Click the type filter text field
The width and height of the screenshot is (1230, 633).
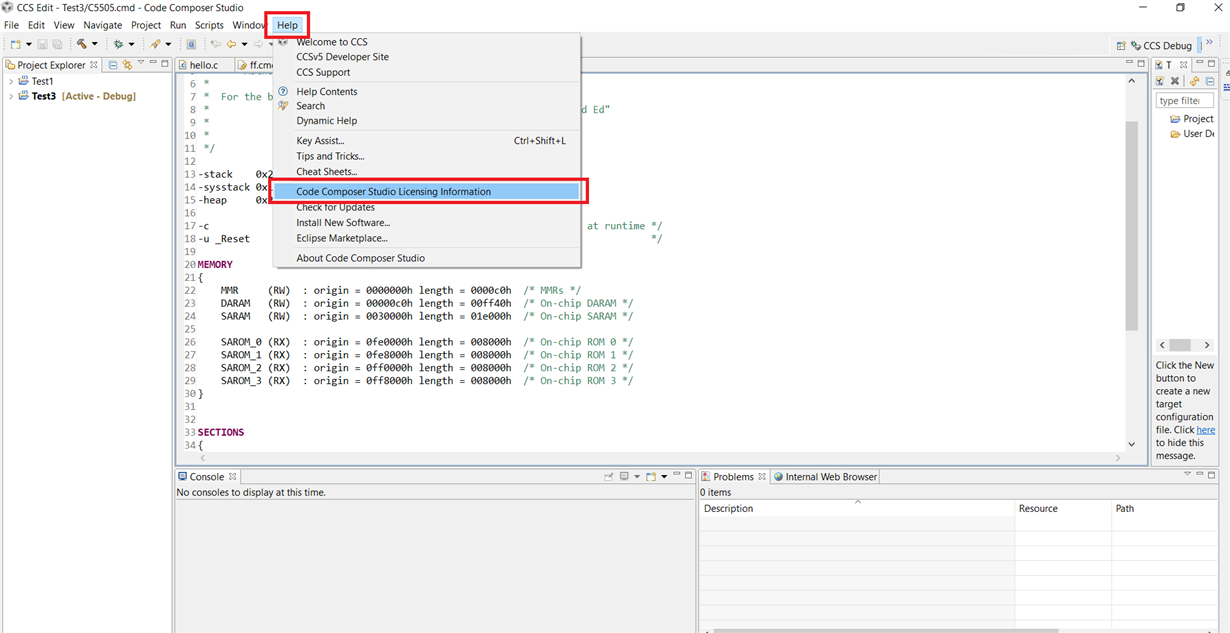(1184, 100)
